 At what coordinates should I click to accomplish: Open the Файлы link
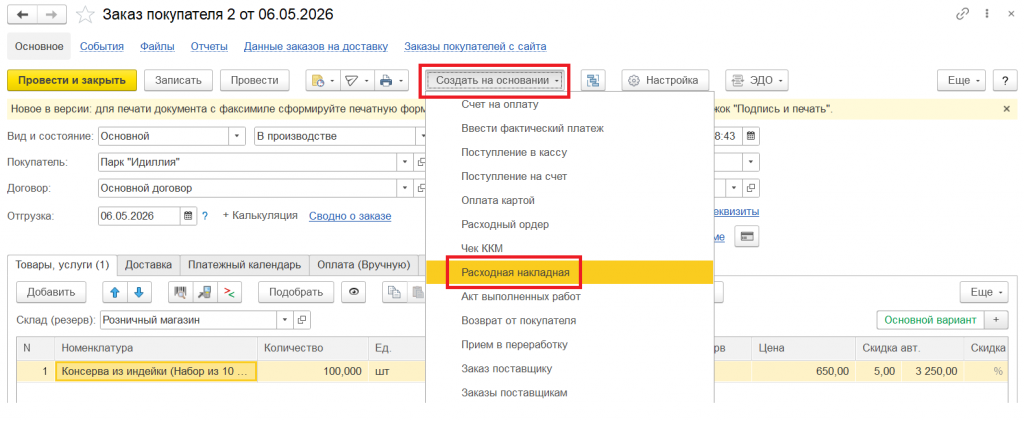pos(157,46)
